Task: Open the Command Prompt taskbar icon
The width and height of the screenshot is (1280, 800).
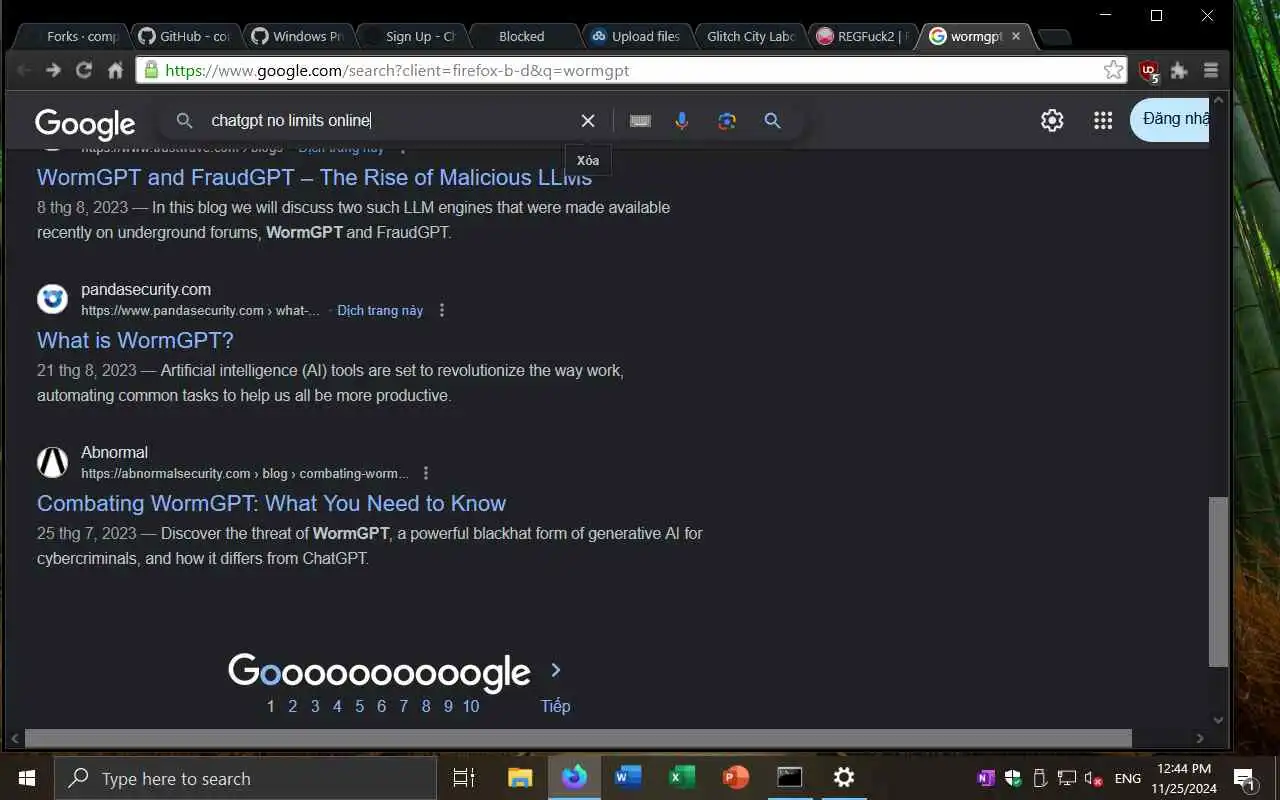Action: pyautogui.click(x=790, y=778)
